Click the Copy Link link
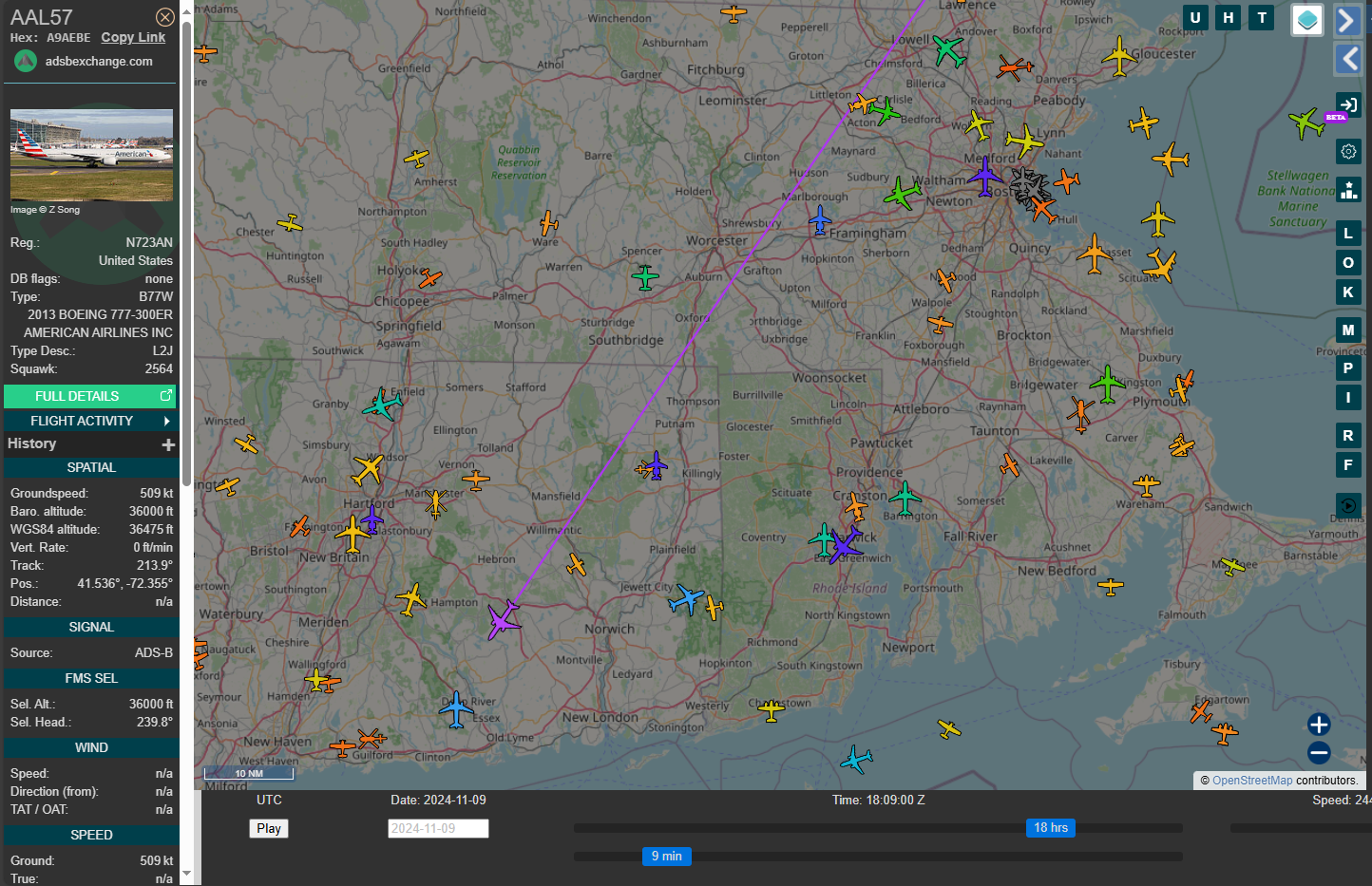Viewport: 1372px width, 886px height. (133, 37)
